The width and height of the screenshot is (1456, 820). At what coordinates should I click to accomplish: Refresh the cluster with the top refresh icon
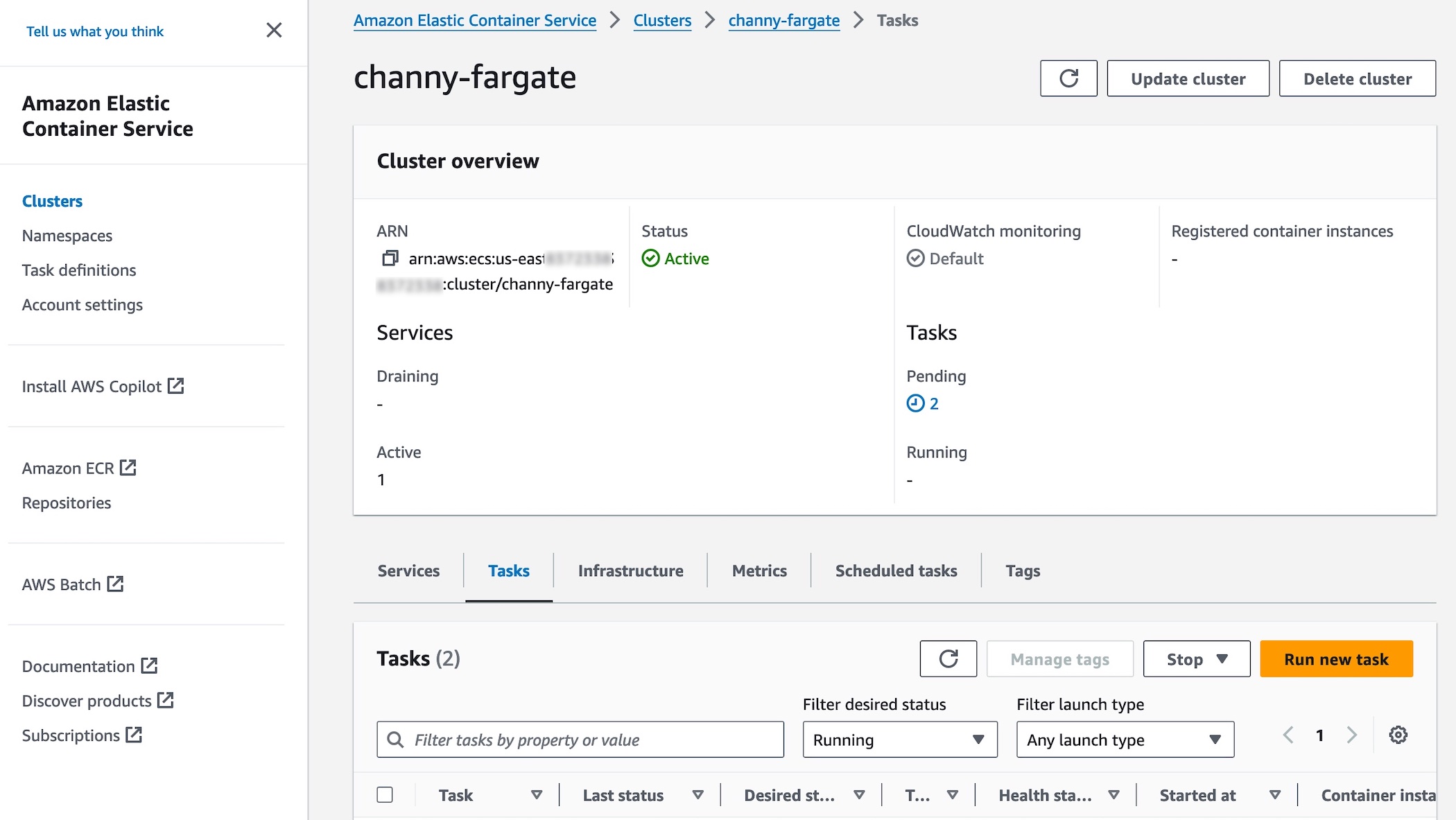[1068, 78]
